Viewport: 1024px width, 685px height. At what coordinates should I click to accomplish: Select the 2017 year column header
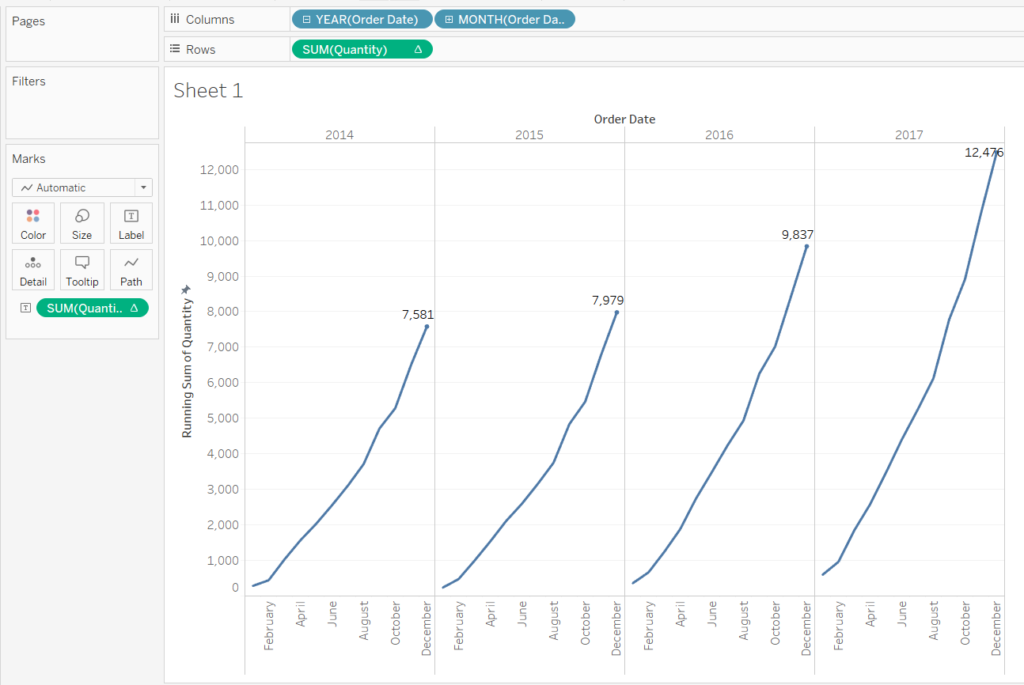pos(909,134)
